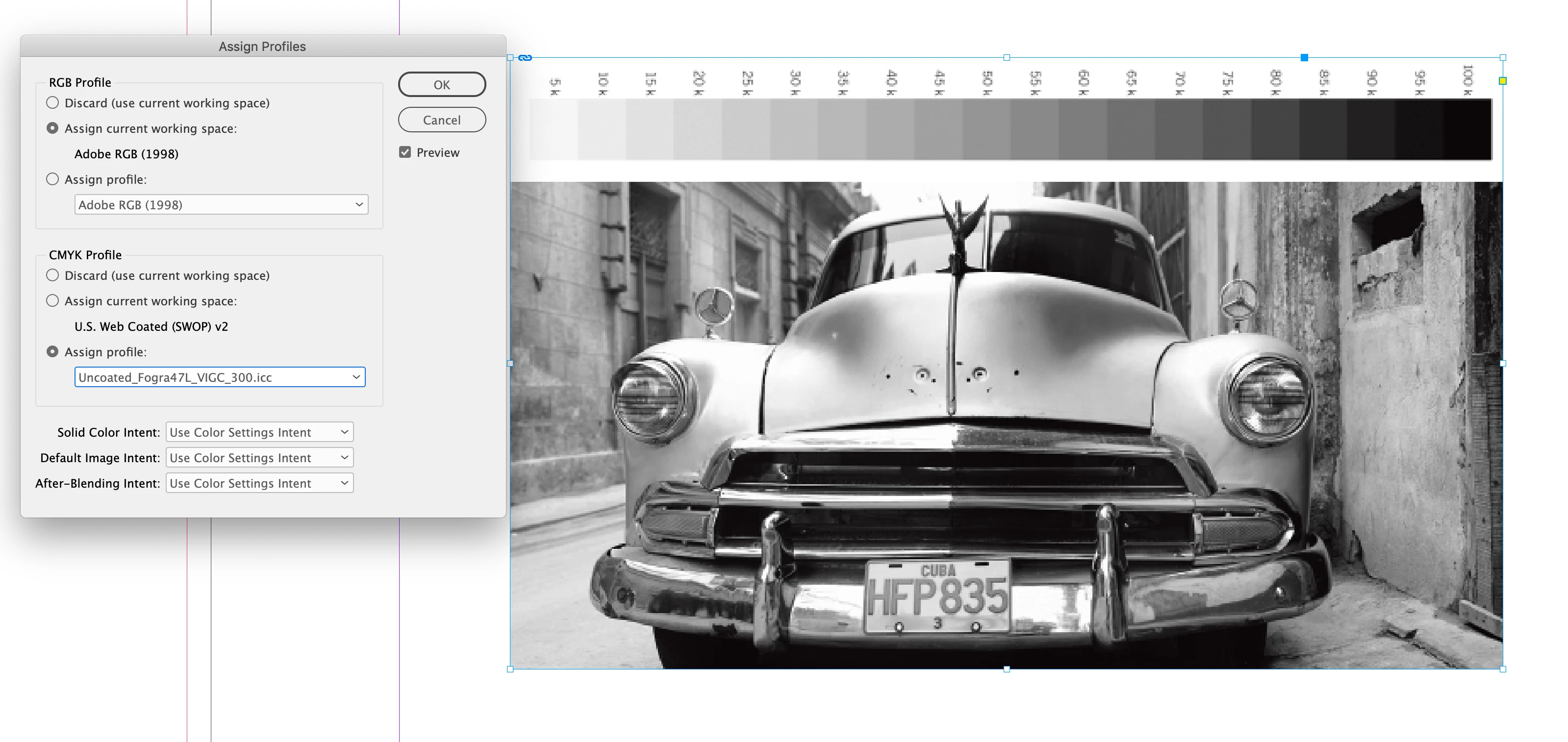Click the yellow live-corners square on frame
Viewport: 1568px width, 742px height.
pyautogui.click(x=1502, y=81)
